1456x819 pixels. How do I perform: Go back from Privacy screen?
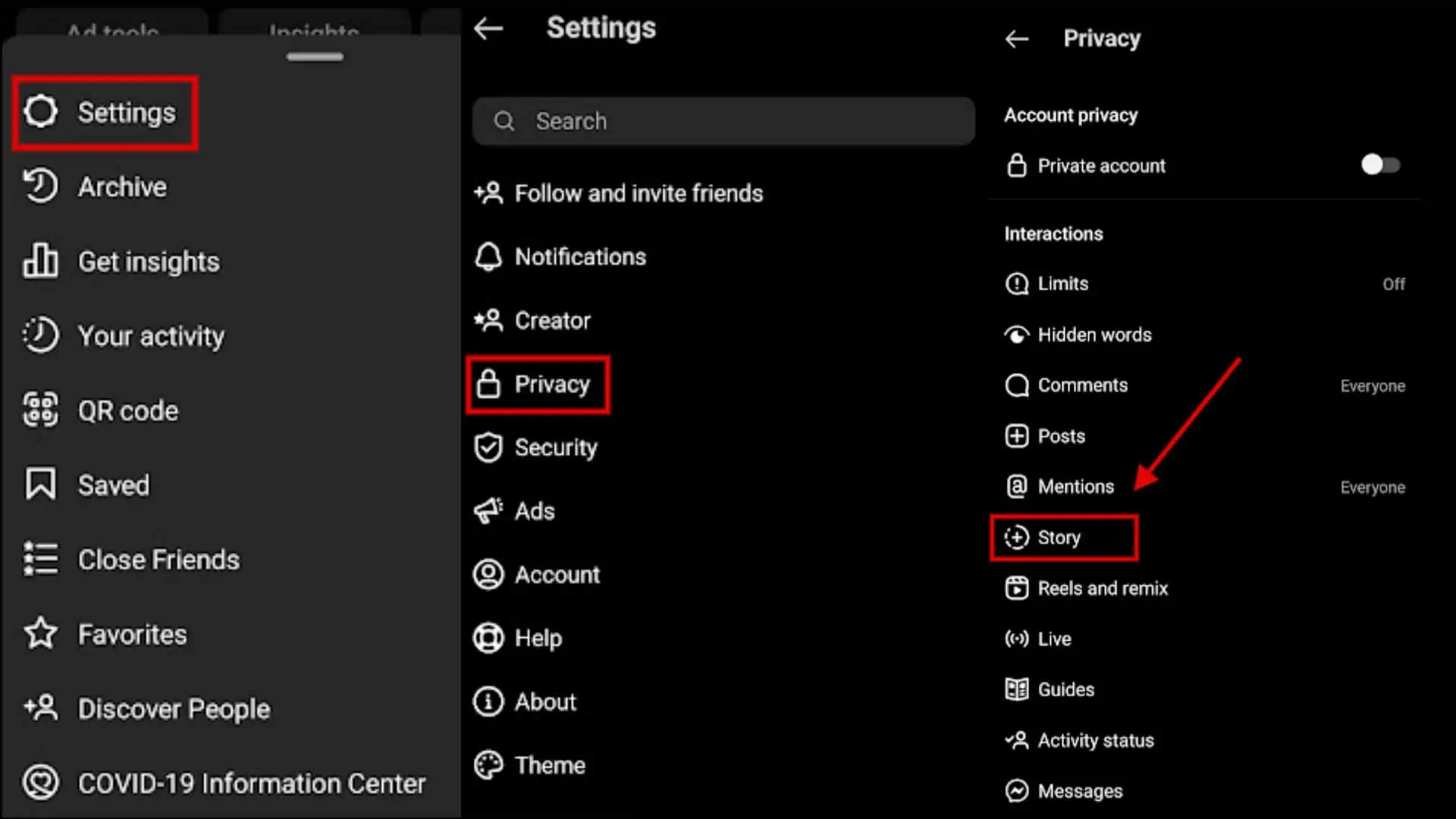[1016, 39]
